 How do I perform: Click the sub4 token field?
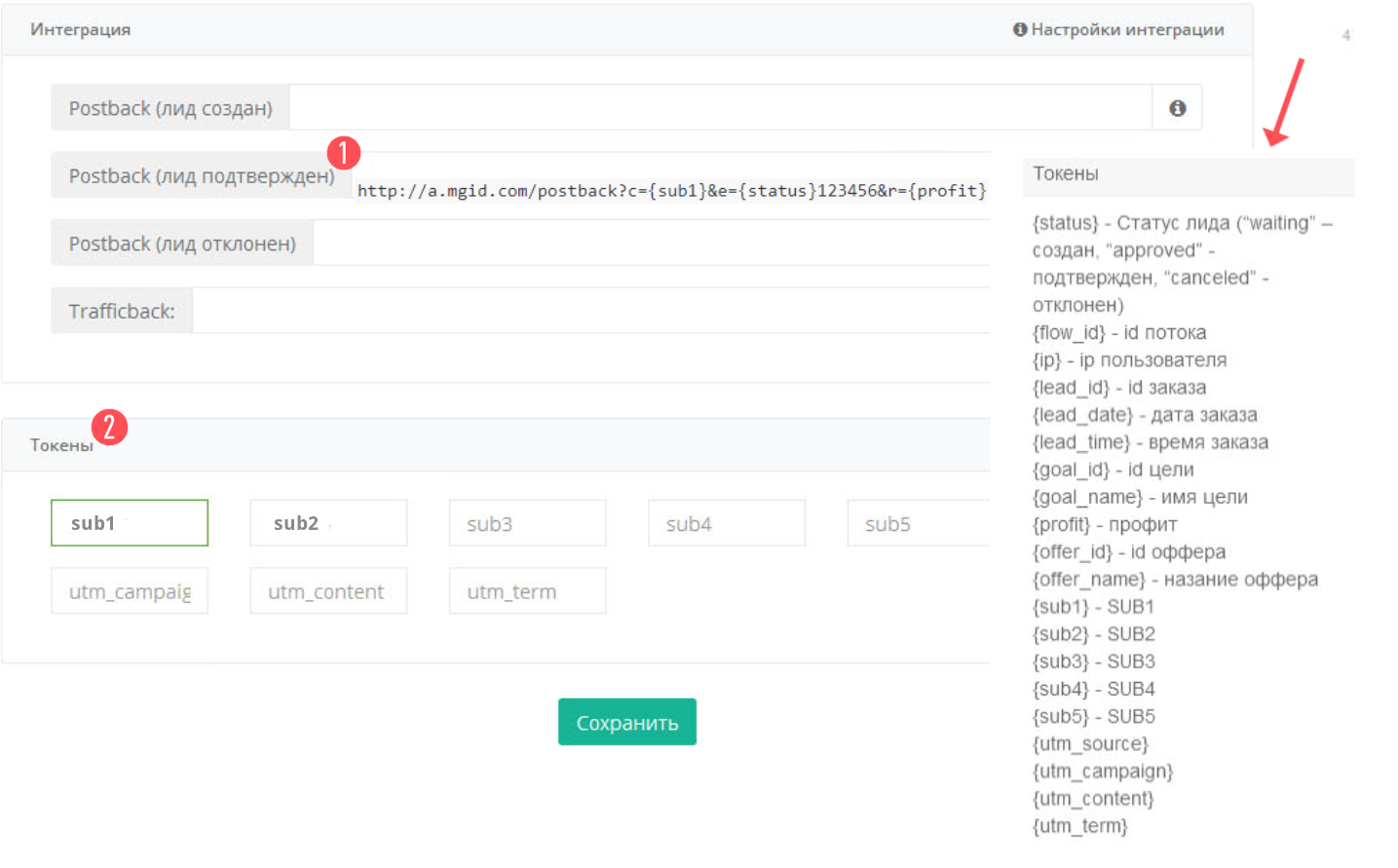pos(727,523)
